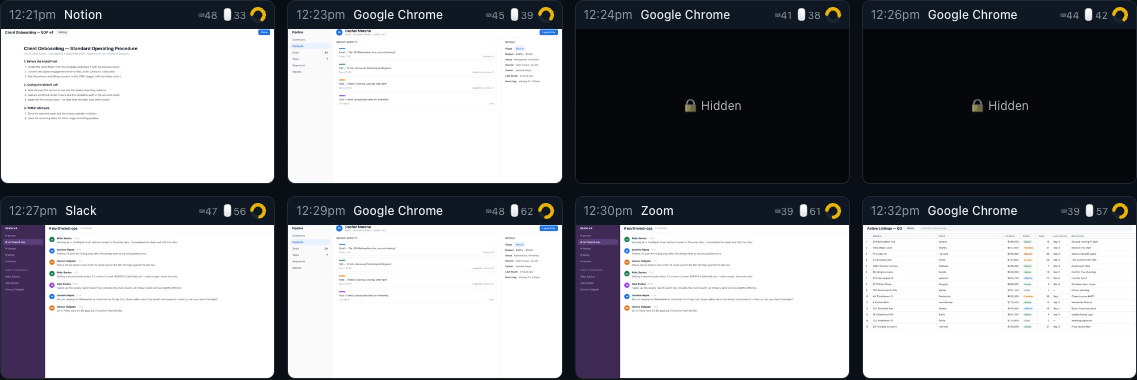
Task: Click the 12:26pm timestamp
Action: [x=894, y=15]
